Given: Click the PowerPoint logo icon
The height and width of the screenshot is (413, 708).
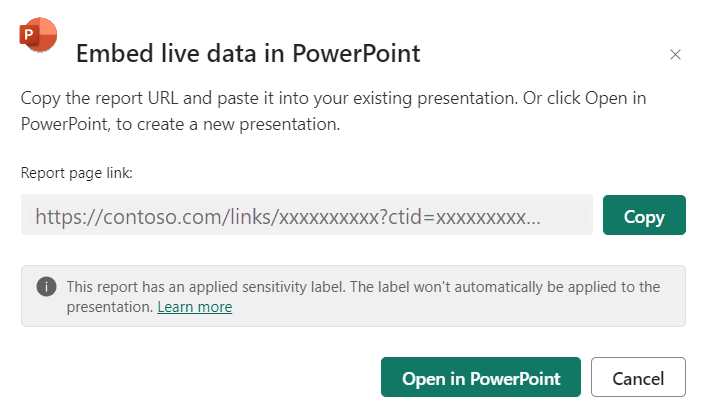Looking at the screenshot, I should tap(38, 37).
